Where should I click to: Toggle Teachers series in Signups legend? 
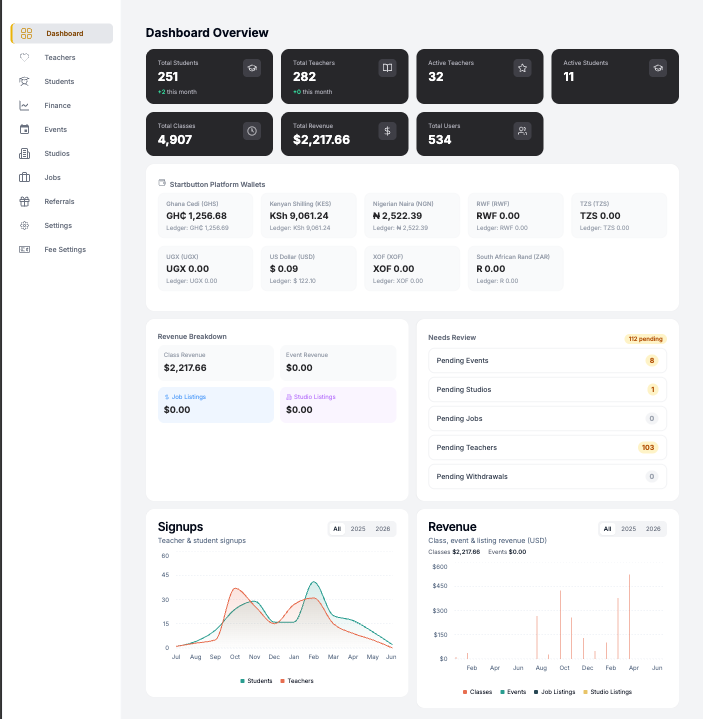tap(297, 681)
